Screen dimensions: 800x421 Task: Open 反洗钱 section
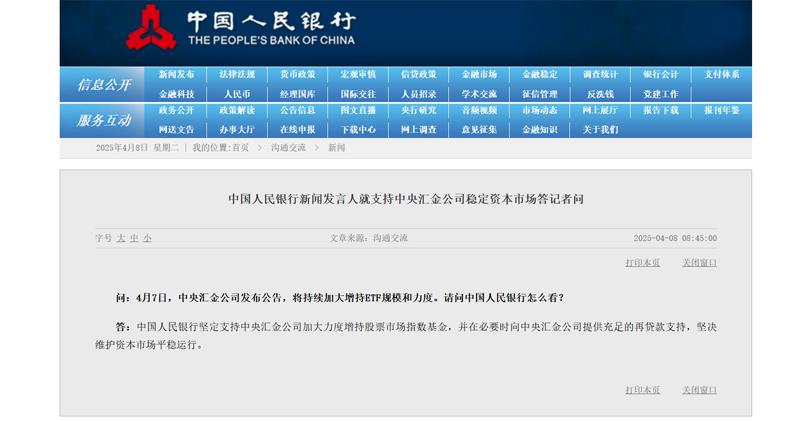[600, 94]
